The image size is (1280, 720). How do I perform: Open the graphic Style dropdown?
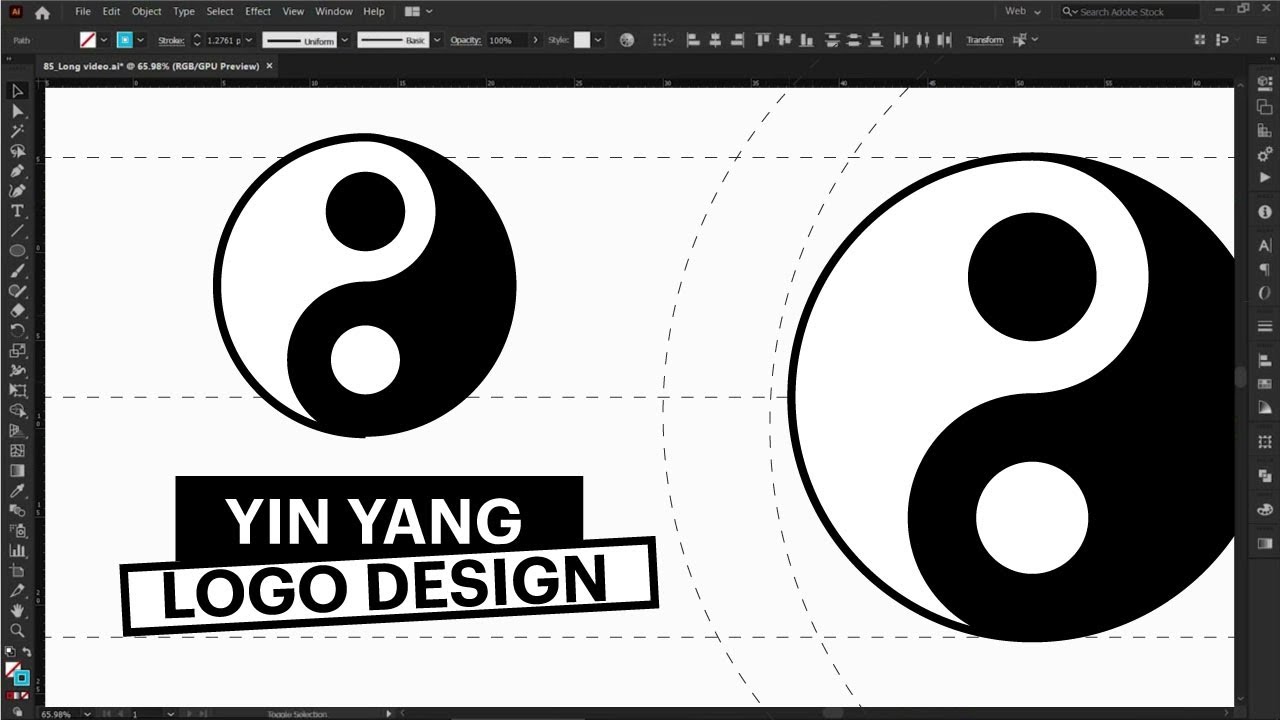point(598,40)
